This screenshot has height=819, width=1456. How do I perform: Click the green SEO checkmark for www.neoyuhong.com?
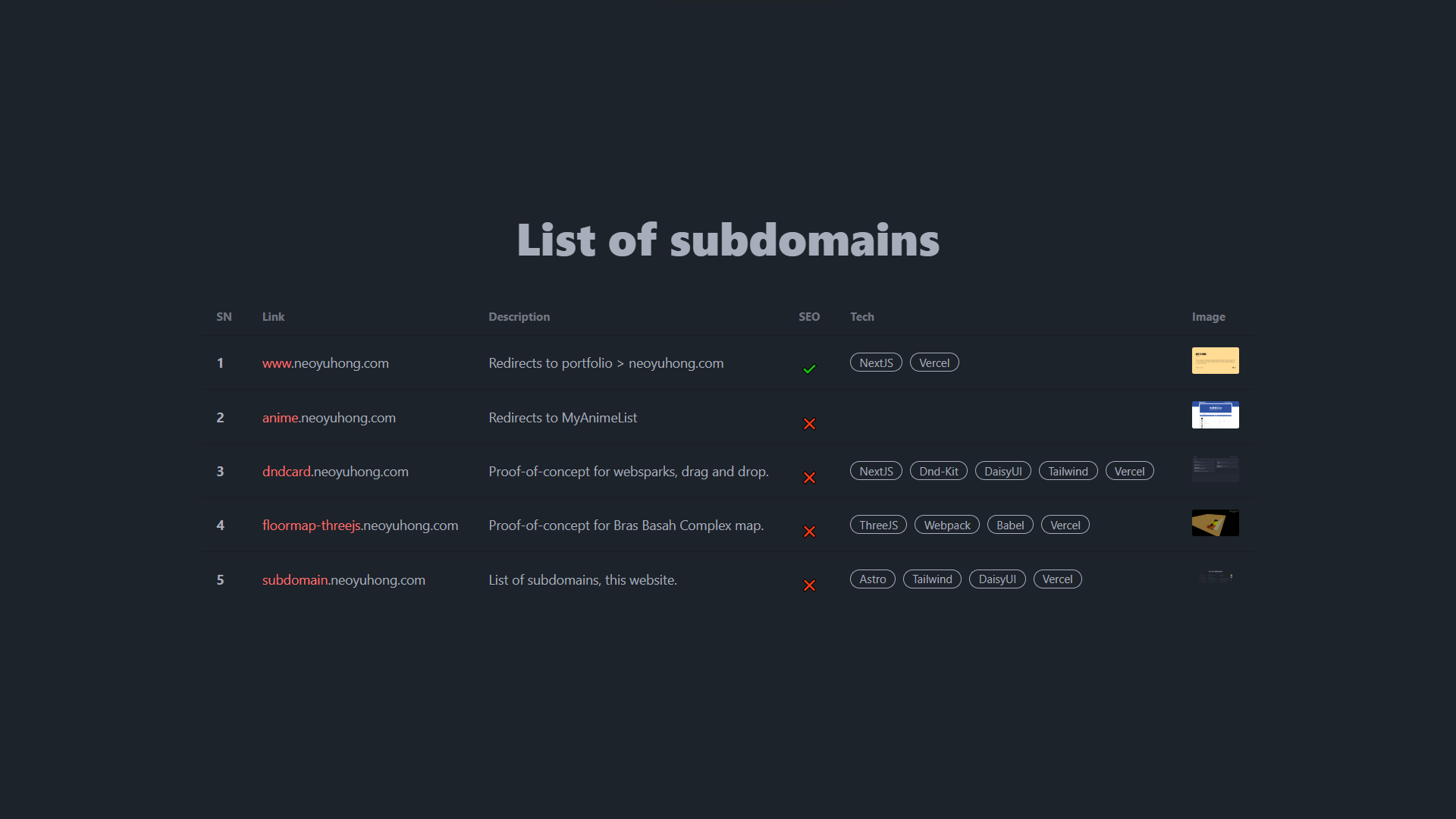809,369
